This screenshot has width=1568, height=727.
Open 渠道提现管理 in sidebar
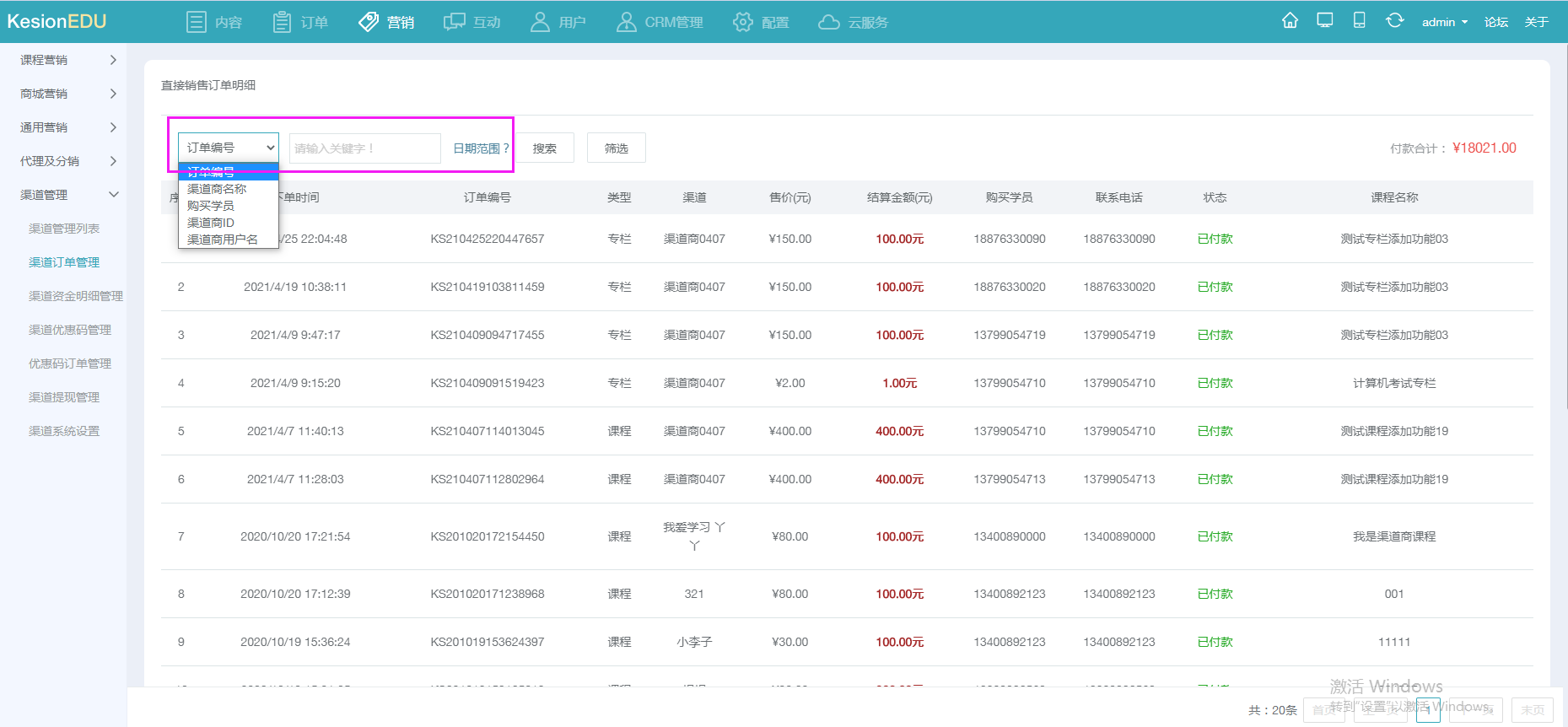coord(64,397)
